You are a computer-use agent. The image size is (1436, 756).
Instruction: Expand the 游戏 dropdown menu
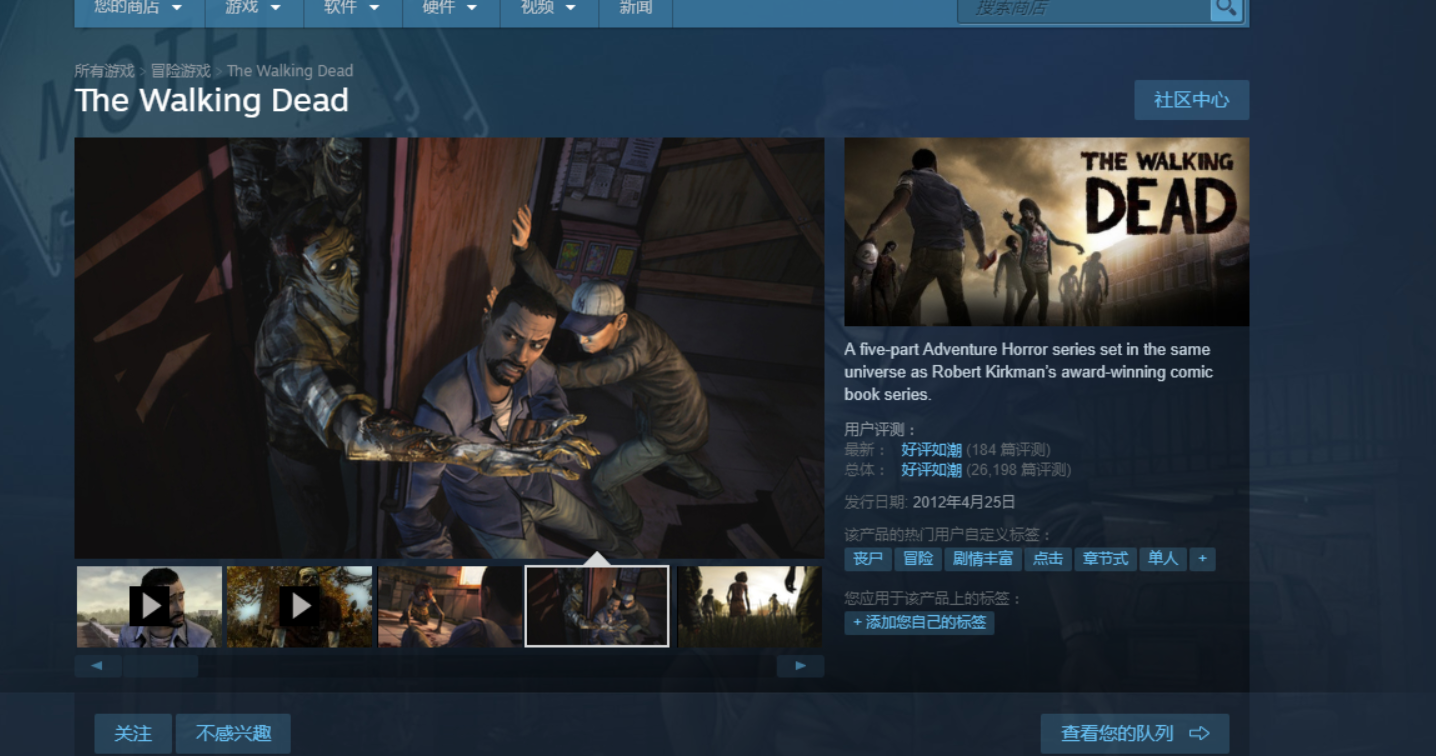click(254, 8)
